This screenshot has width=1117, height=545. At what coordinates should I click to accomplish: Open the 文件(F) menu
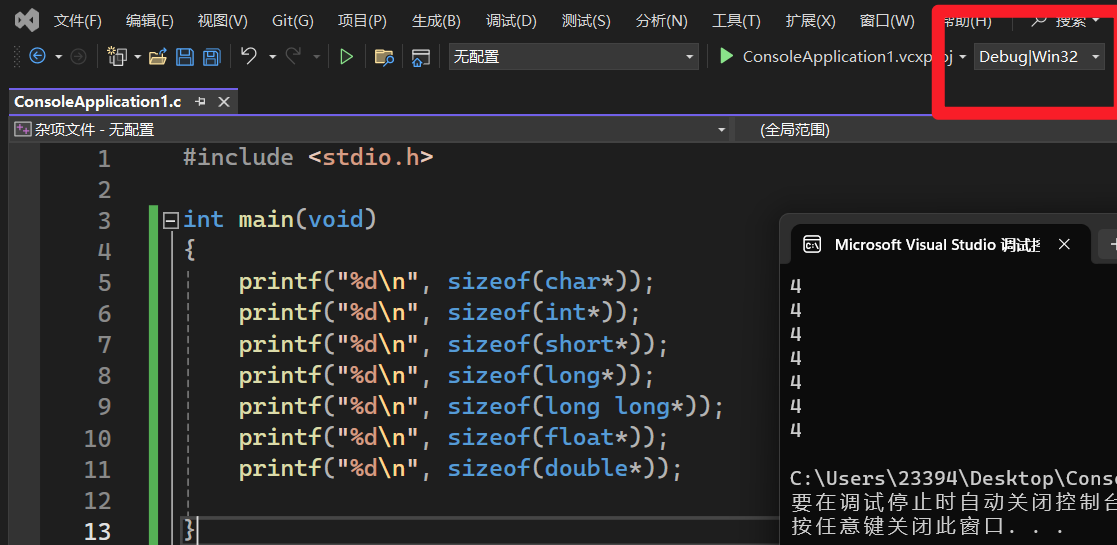click(x=78, y=21)
